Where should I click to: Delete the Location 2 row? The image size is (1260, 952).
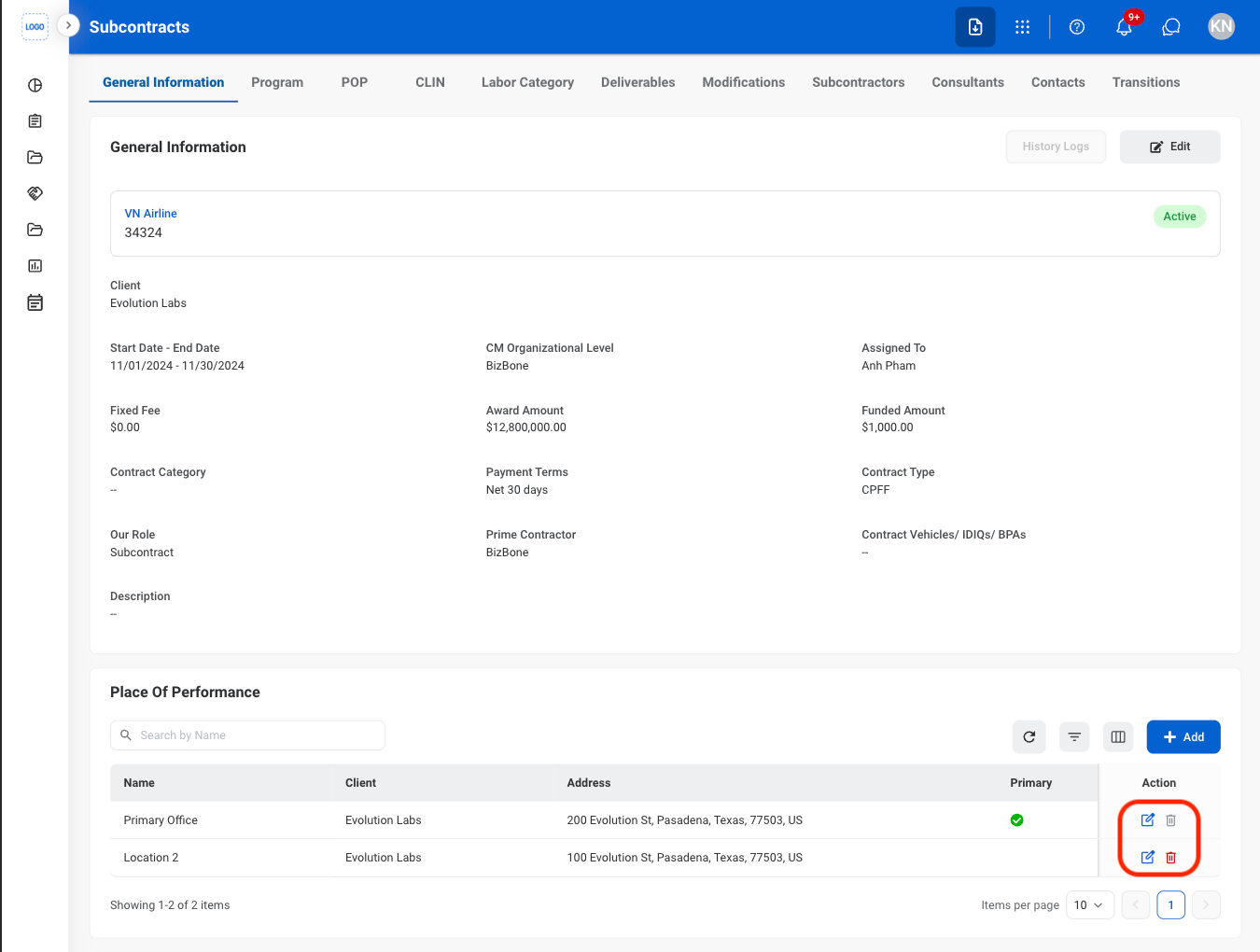pos(1171,858)
